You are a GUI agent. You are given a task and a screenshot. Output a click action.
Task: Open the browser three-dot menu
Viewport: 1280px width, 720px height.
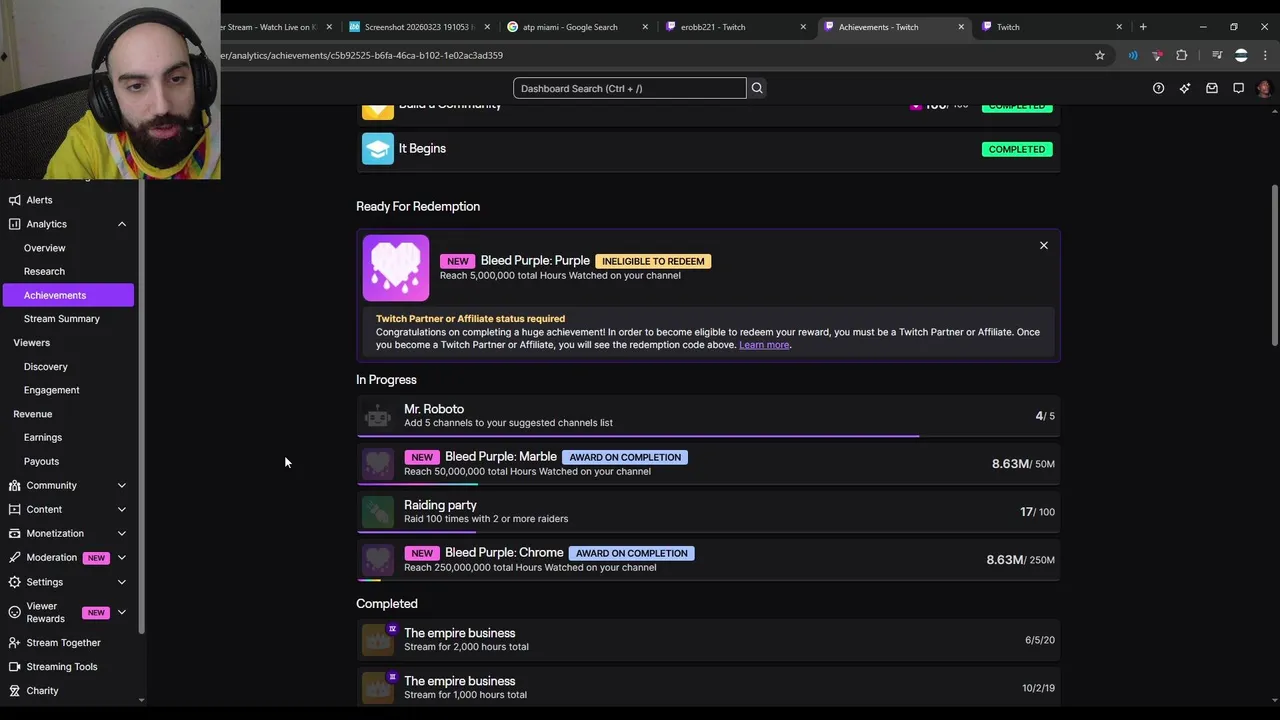pos(1265,55)
